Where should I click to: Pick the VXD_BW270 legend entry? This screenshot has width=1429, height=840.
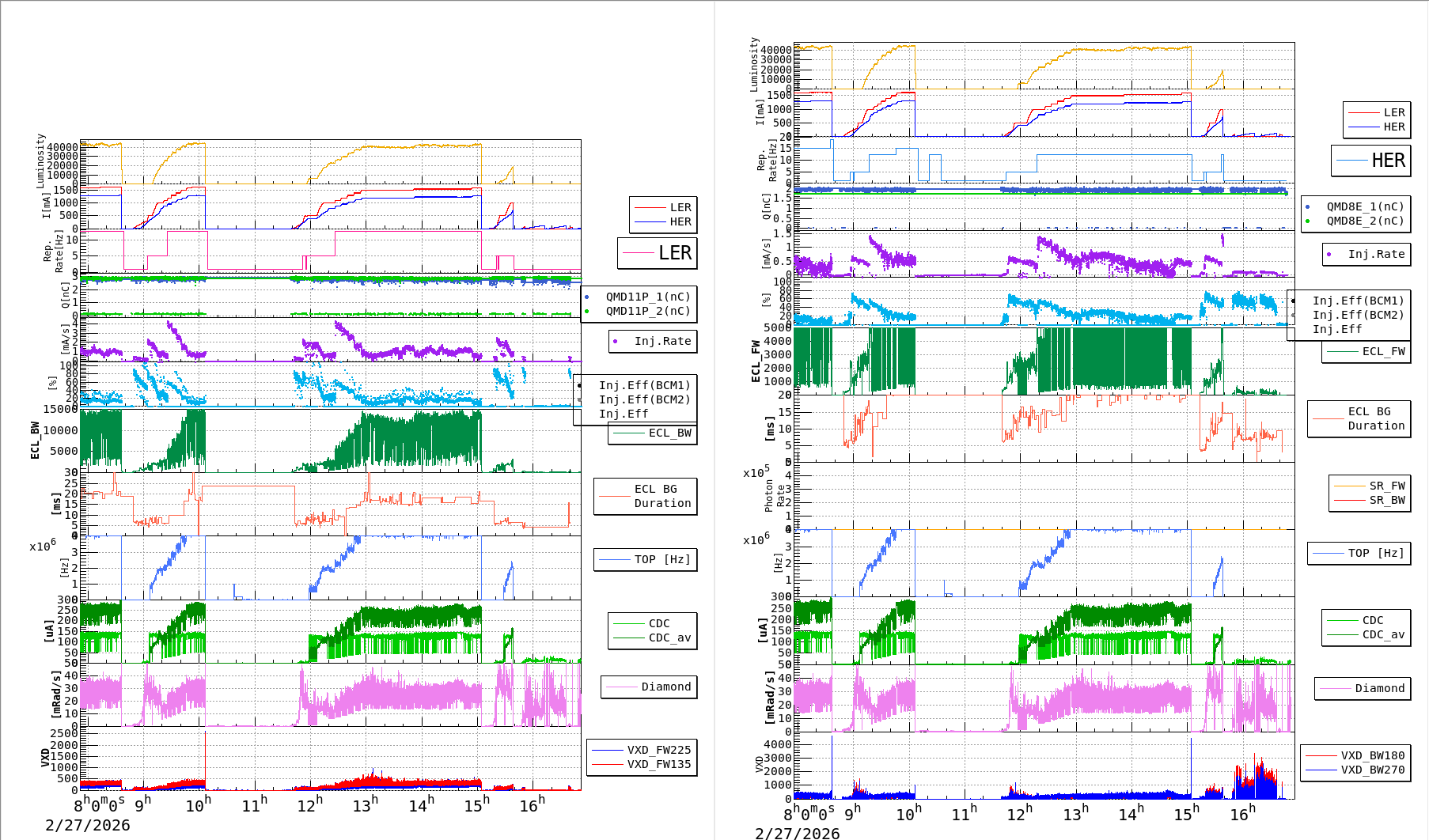tap(1372, 770)
